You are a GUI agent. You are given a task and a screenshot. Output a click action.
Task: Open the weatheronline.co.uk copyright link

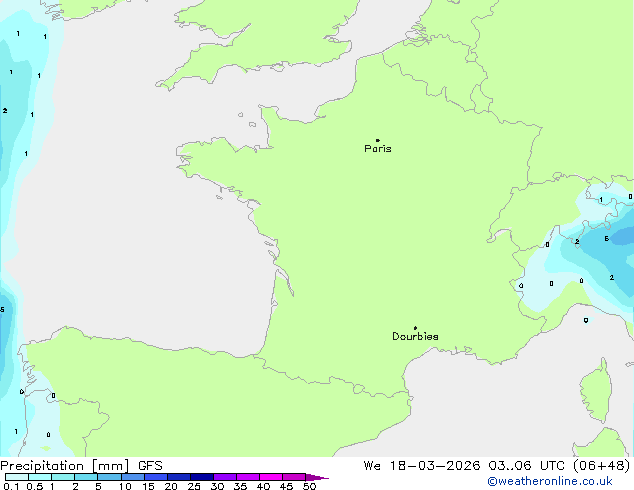click(x=550, y=481)
